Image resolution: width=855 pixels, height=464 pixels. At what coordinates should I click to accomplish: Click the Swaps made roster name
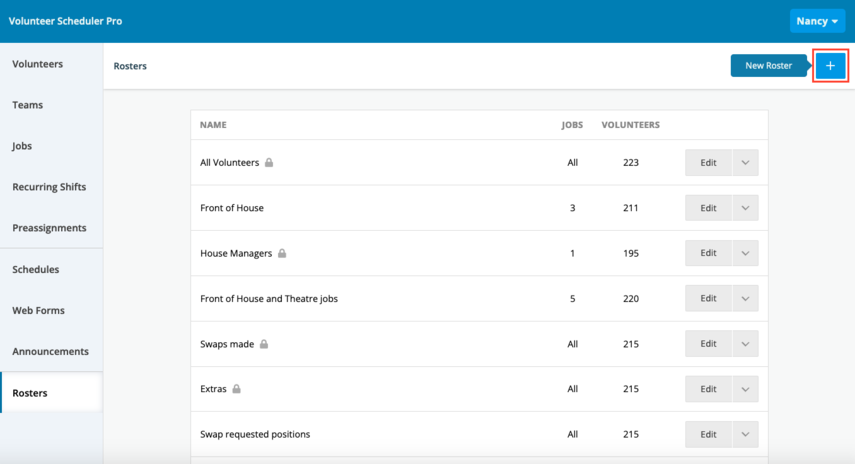[x=227, y=344]
